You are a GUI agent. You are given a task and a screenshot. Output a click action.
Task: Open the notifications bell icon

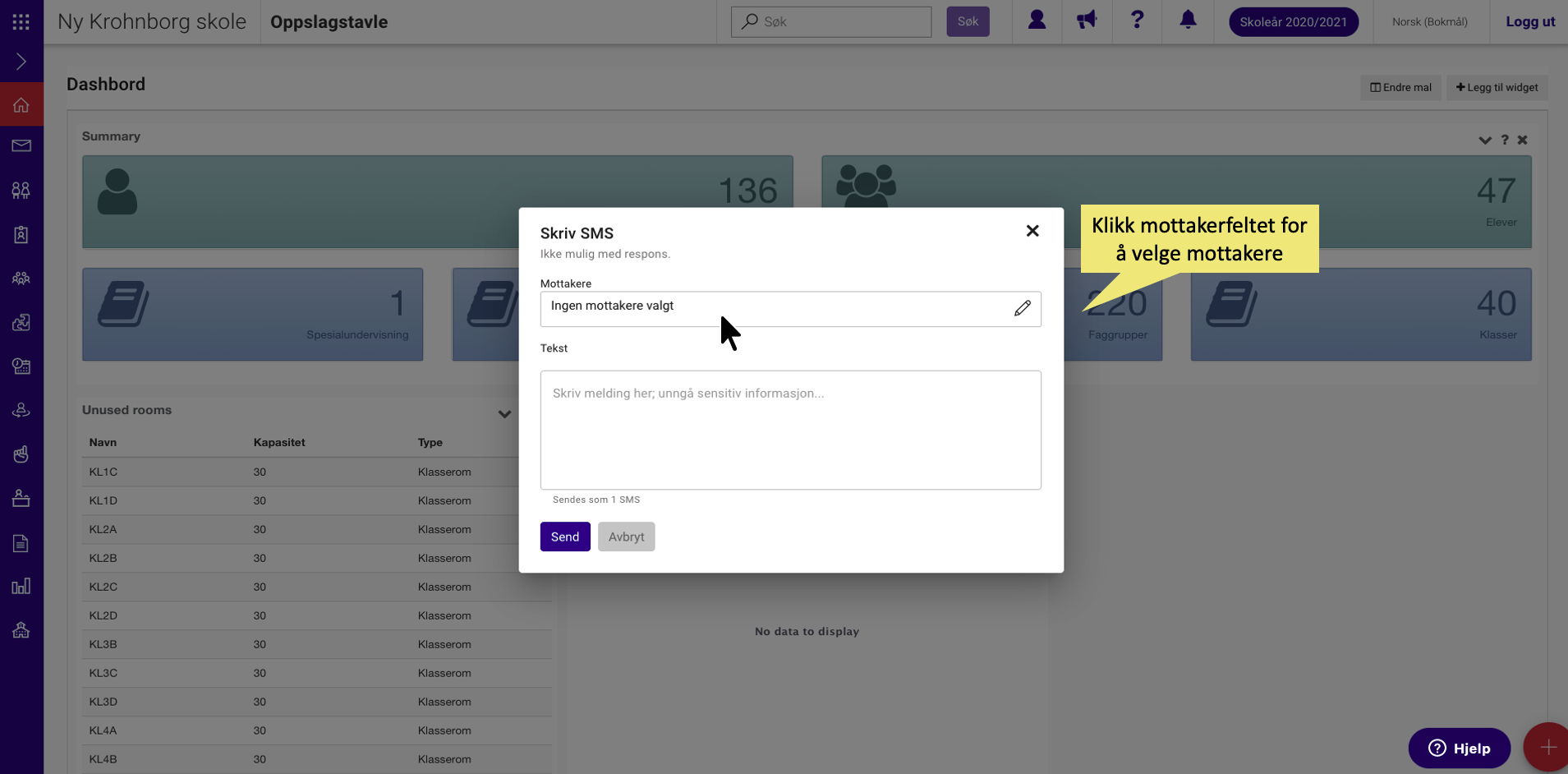pyautogui.click(x=1188, y=20)
